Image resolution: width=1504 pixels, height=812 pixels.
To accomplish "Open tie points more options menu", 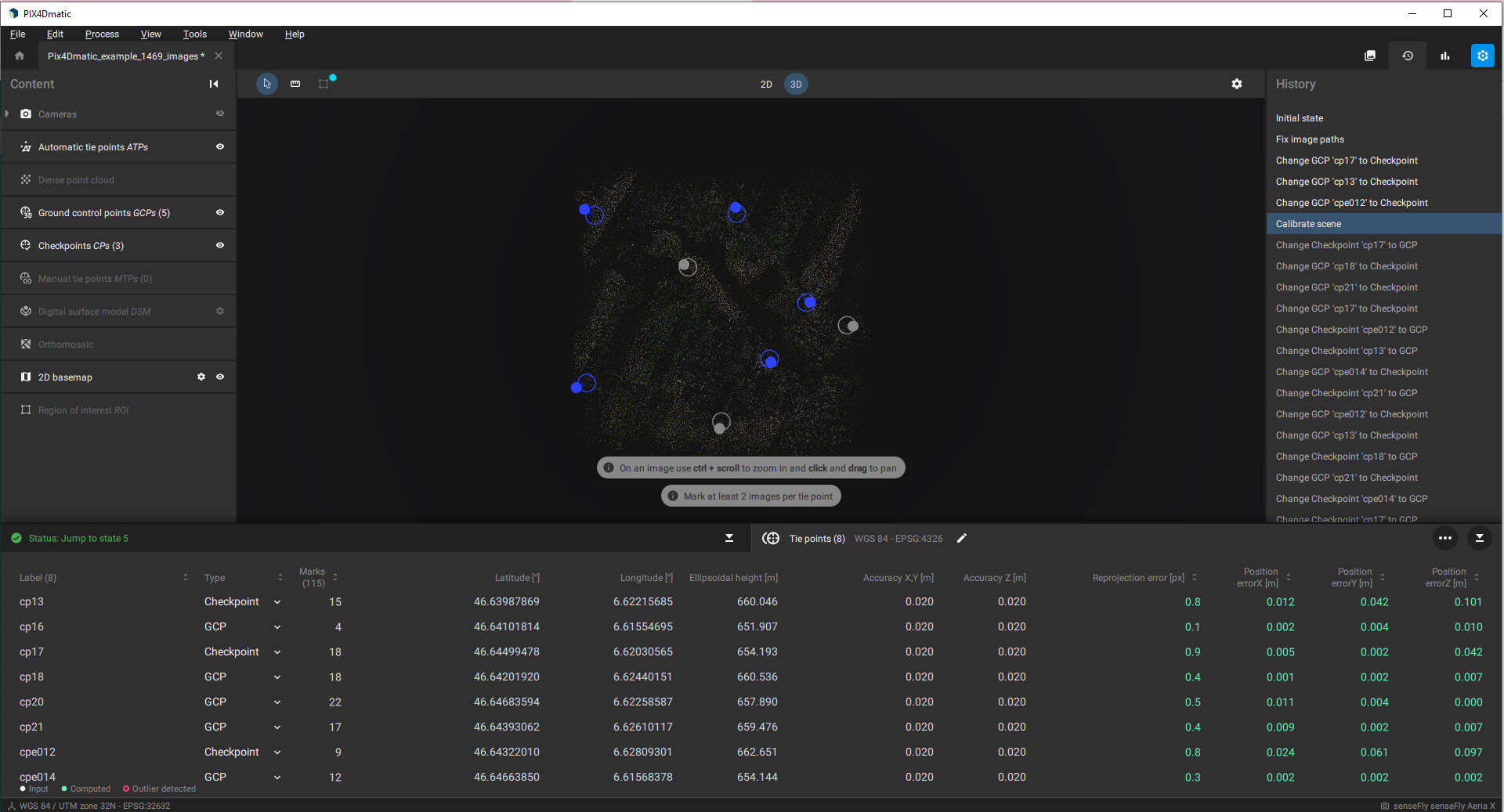I will point(1444,538).
